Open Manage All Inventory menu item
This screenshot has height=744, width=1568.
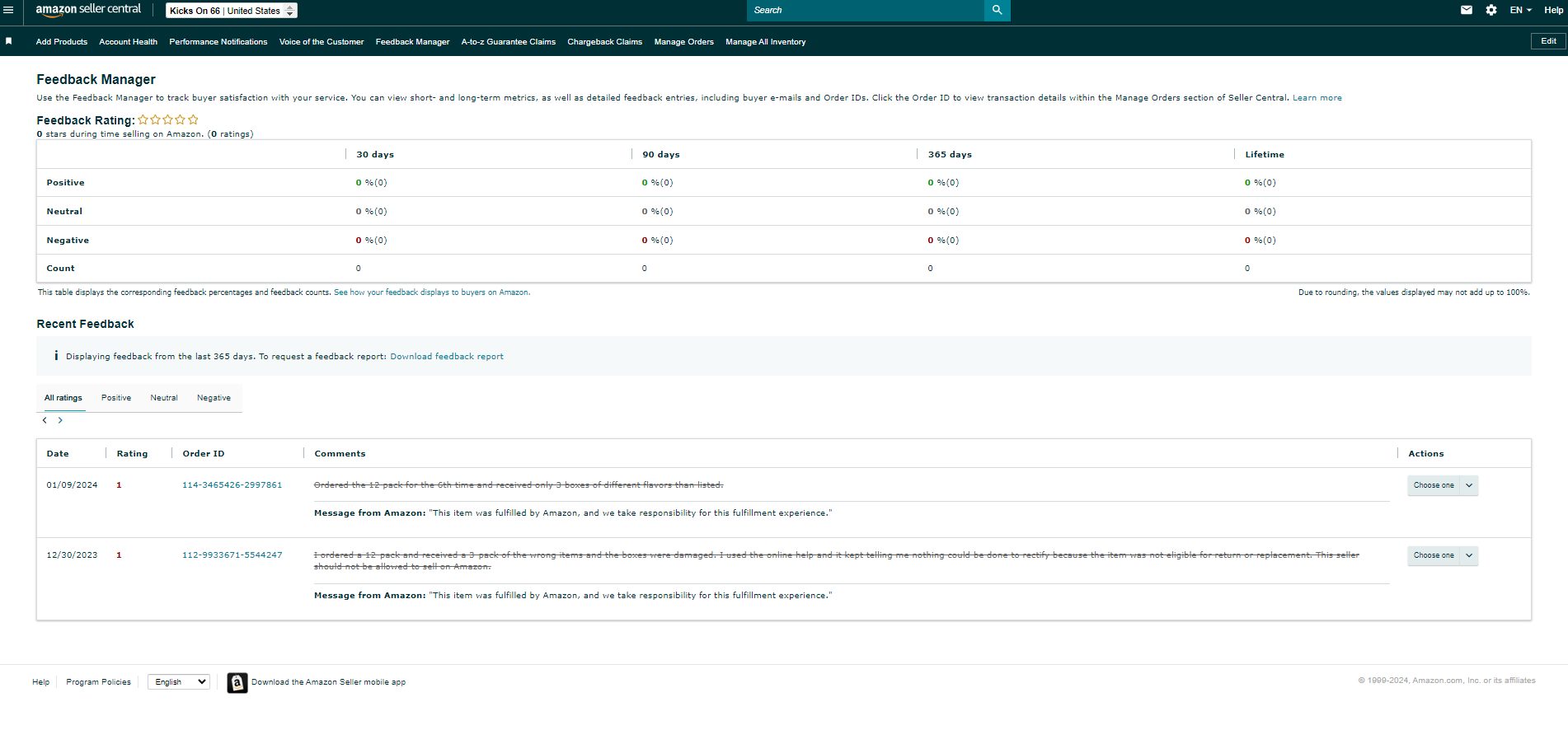(766, 42)
